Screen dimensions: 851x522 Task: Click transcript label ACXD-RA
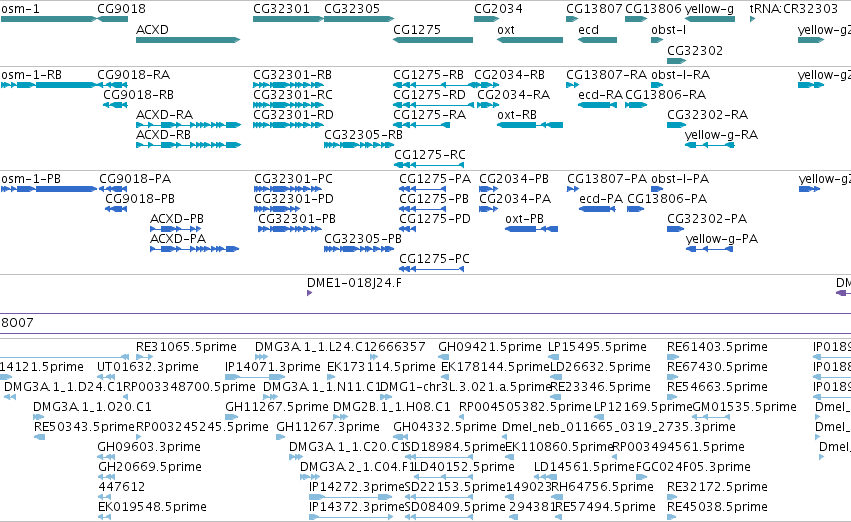coord(164,115)
